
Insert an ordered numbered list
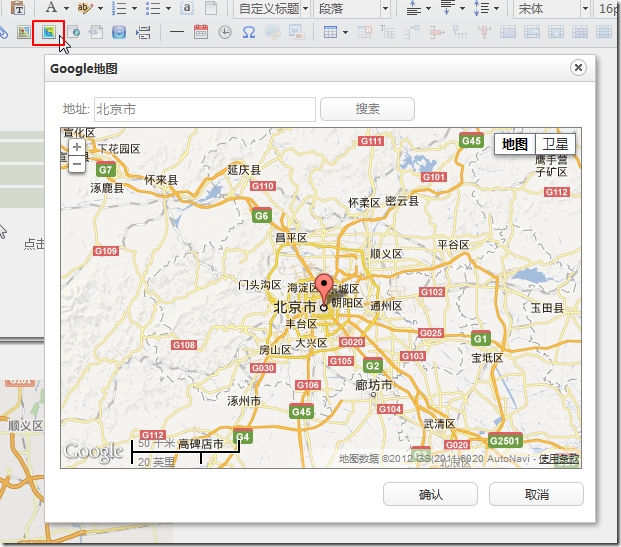119,8
